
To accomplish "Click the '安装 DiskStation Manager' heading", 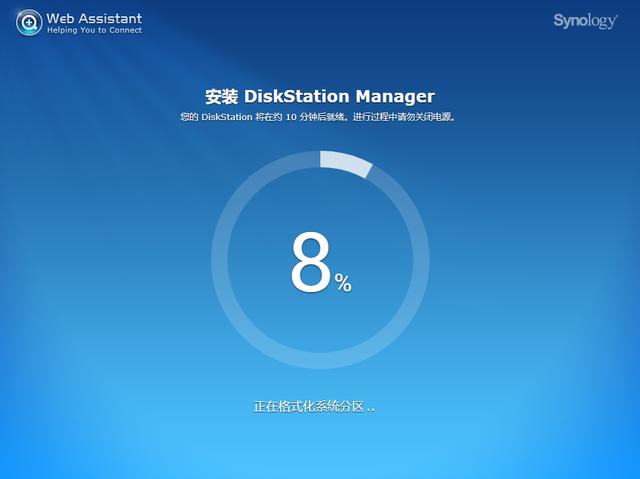I will (320, 97).
